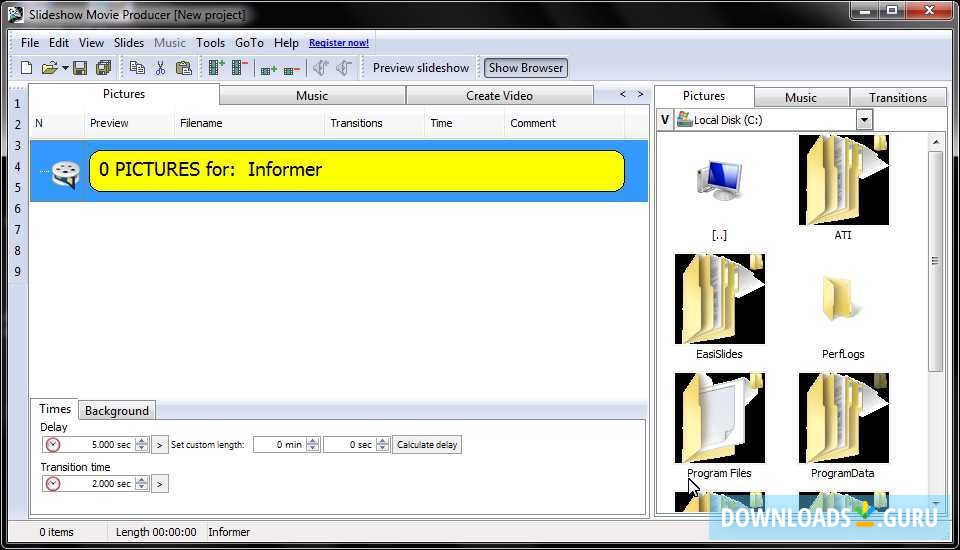Select the browser Pictures tab
Viewport: 960px width, 550px height.
pyautogui.click(x=704, y=96)
